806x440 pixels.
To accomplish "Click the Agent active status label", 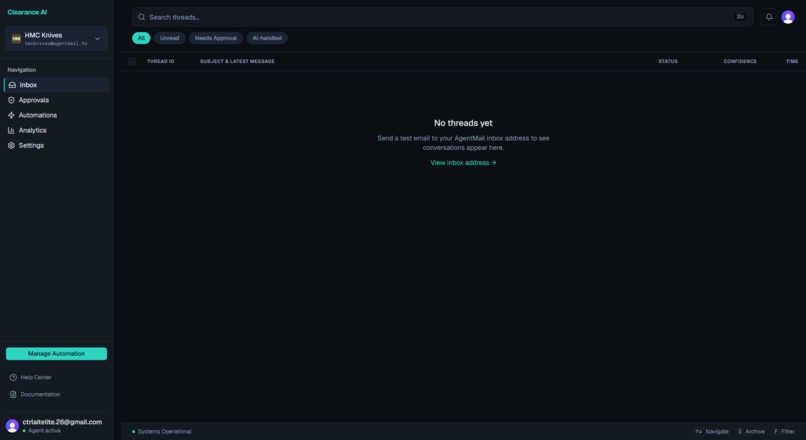I will click(x=44, y=431).
